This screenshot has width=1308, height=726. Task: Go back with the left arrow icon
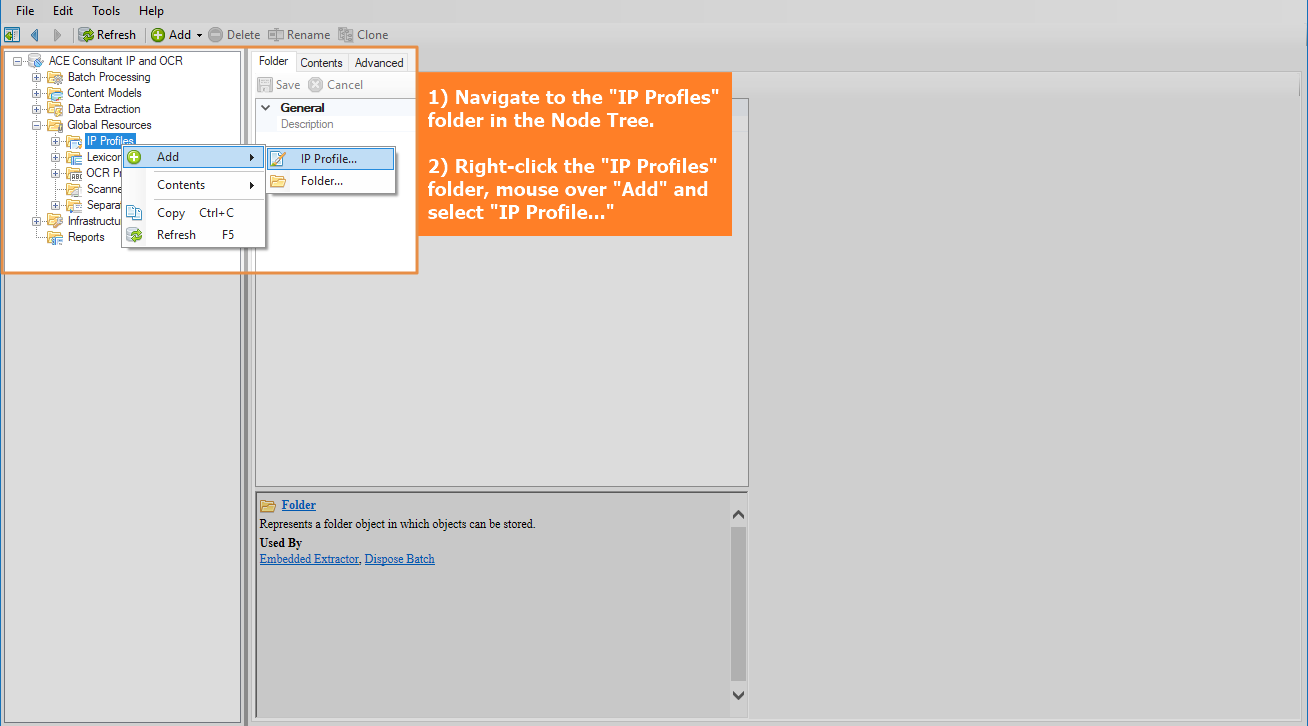(35, 35)
